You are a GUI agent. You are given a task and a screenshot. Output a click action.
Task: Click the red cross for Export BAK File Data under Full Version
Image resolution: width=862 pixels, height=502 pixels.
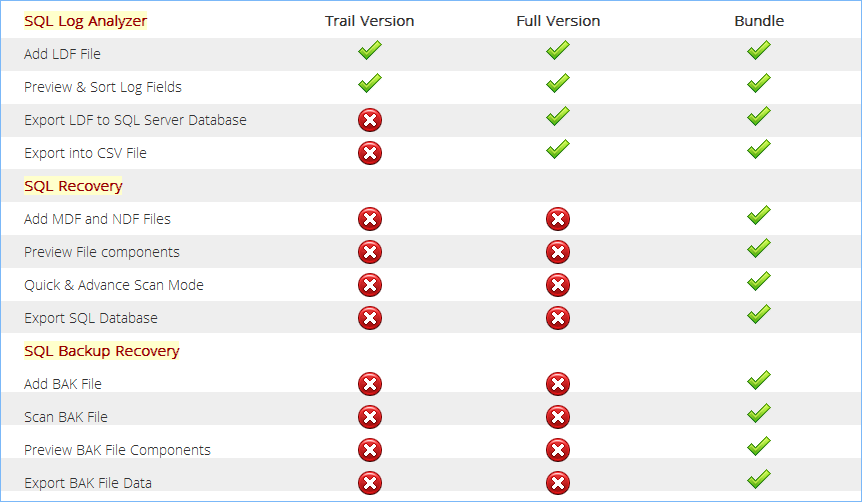pos(558,483)
